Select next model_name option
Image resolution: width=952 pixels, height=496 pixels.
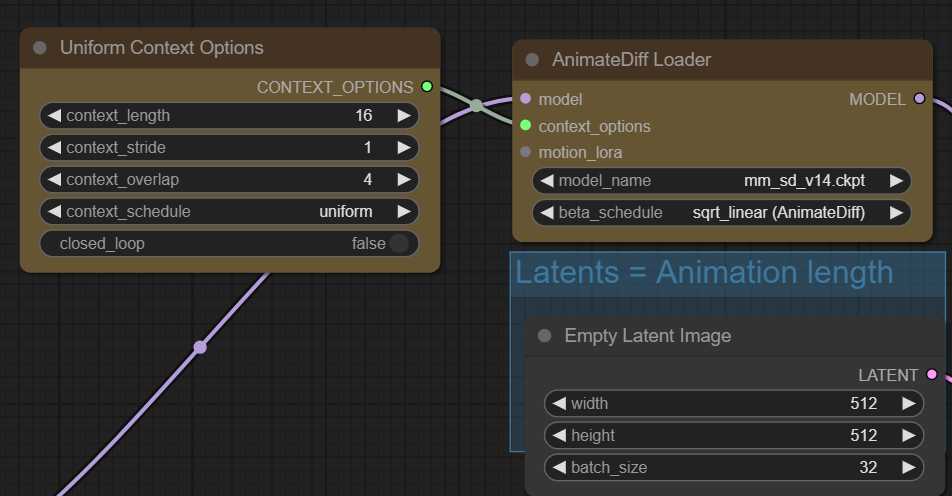click(896, 180)
